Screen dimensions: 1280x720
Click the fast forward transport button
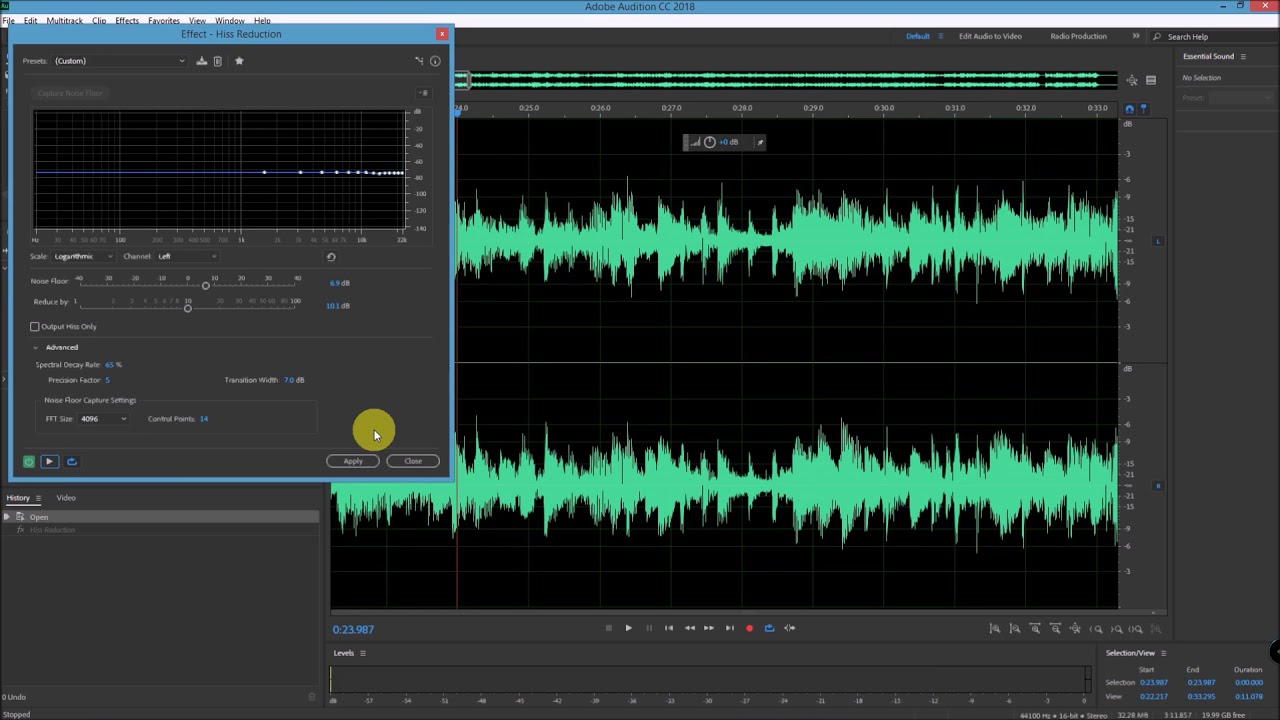tap(709, 628)
